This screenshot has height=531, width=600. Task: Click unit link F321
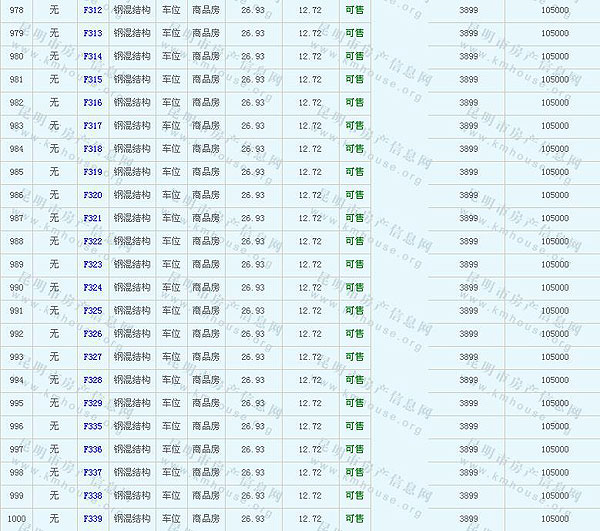93,218
